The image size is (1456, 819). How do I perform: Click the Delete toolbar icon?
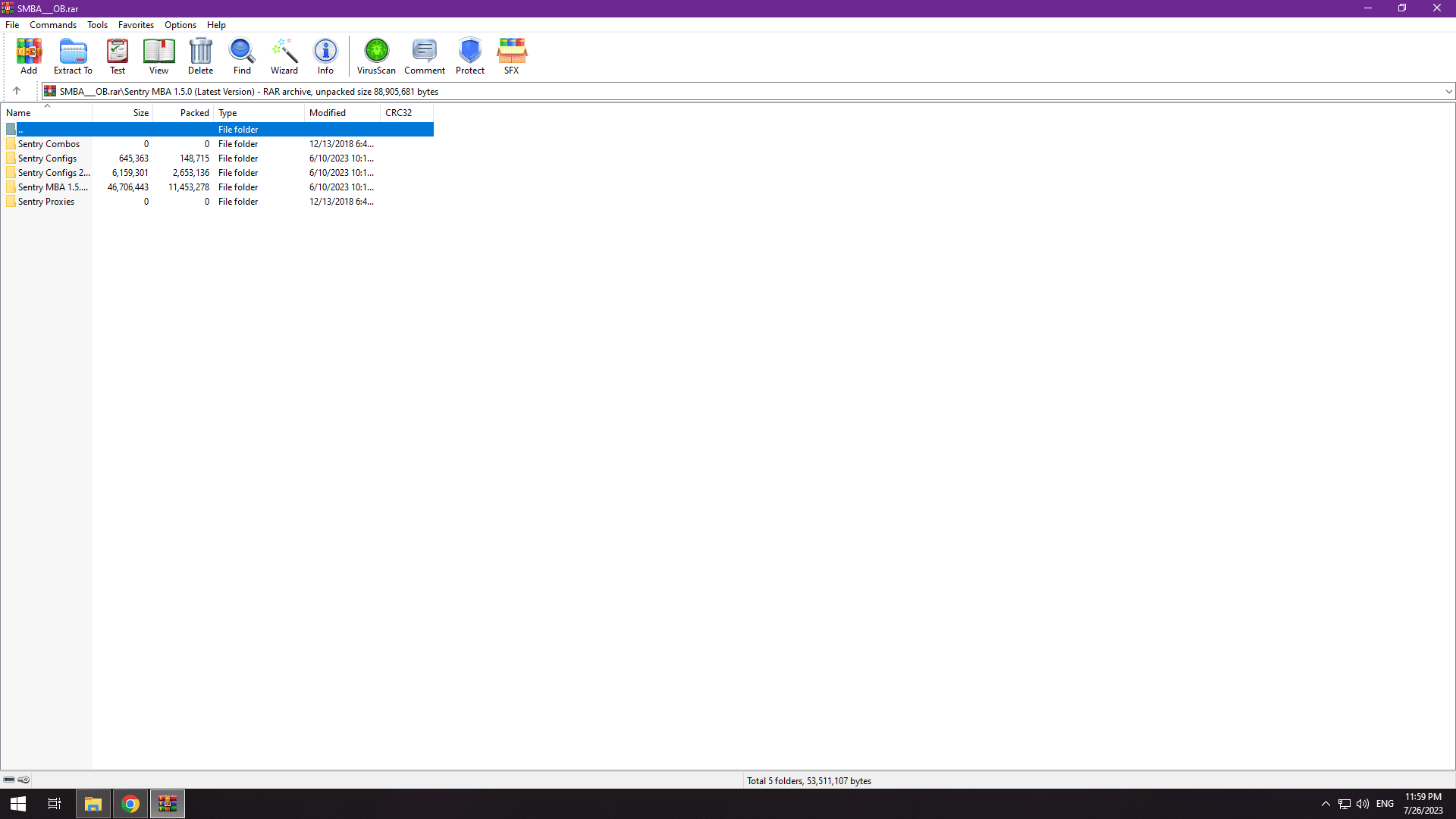click(200, 56)
